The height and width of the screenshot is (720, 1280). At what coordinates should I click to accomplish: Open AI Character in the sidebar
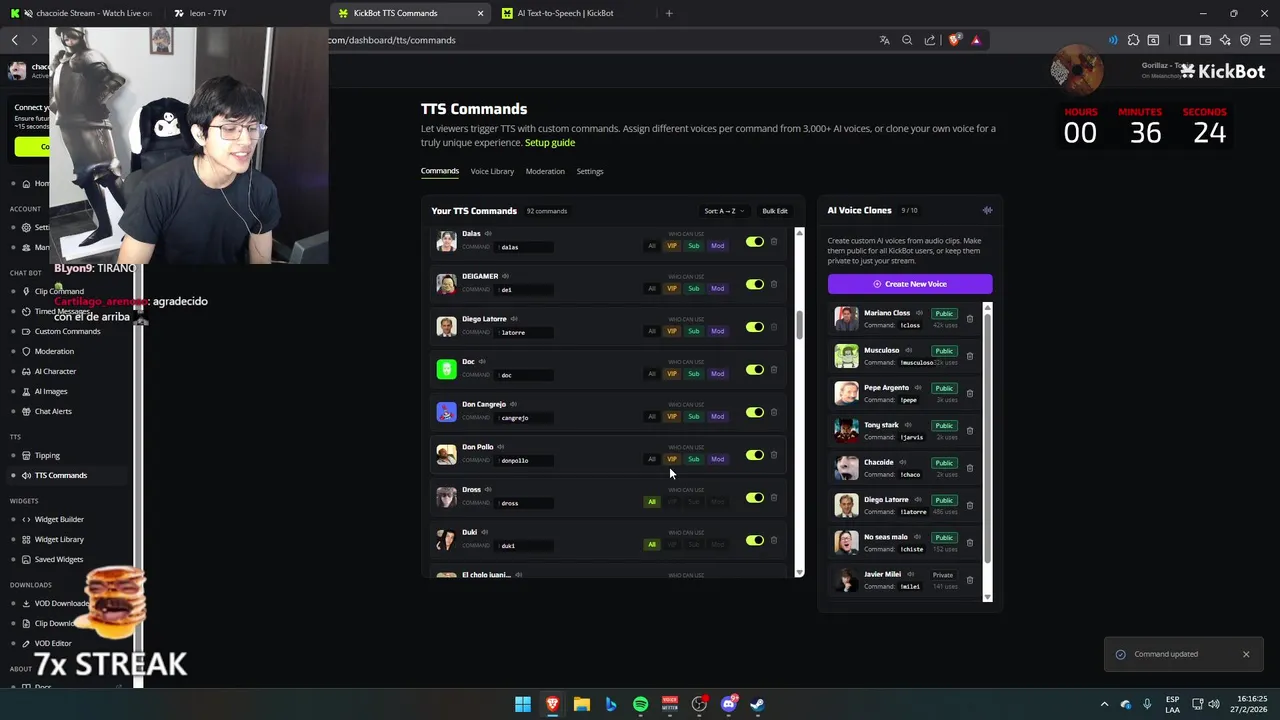(x=55, y=371)
